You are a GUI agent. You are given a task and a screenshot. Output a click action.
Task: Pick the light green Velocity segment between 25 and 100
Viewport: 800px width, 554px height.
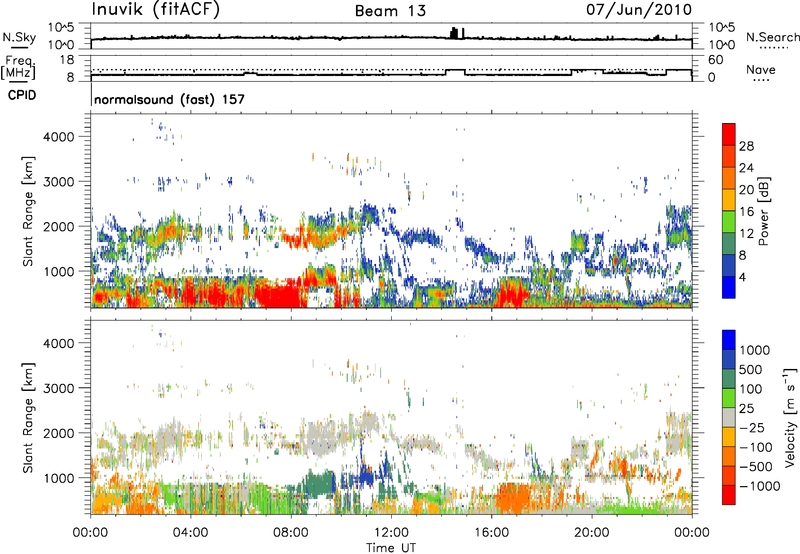pos(729,398)
